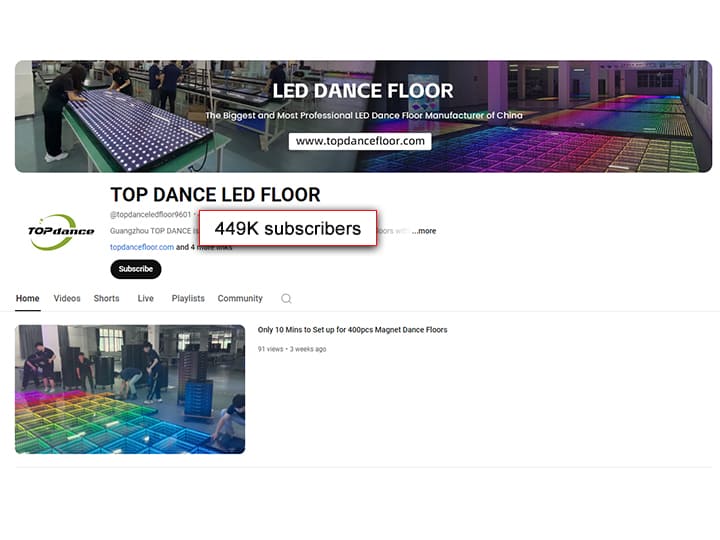Viewport: 720px width, 540px height.
Task: Open the Playlists tab
Action: (x=188, y=298)
